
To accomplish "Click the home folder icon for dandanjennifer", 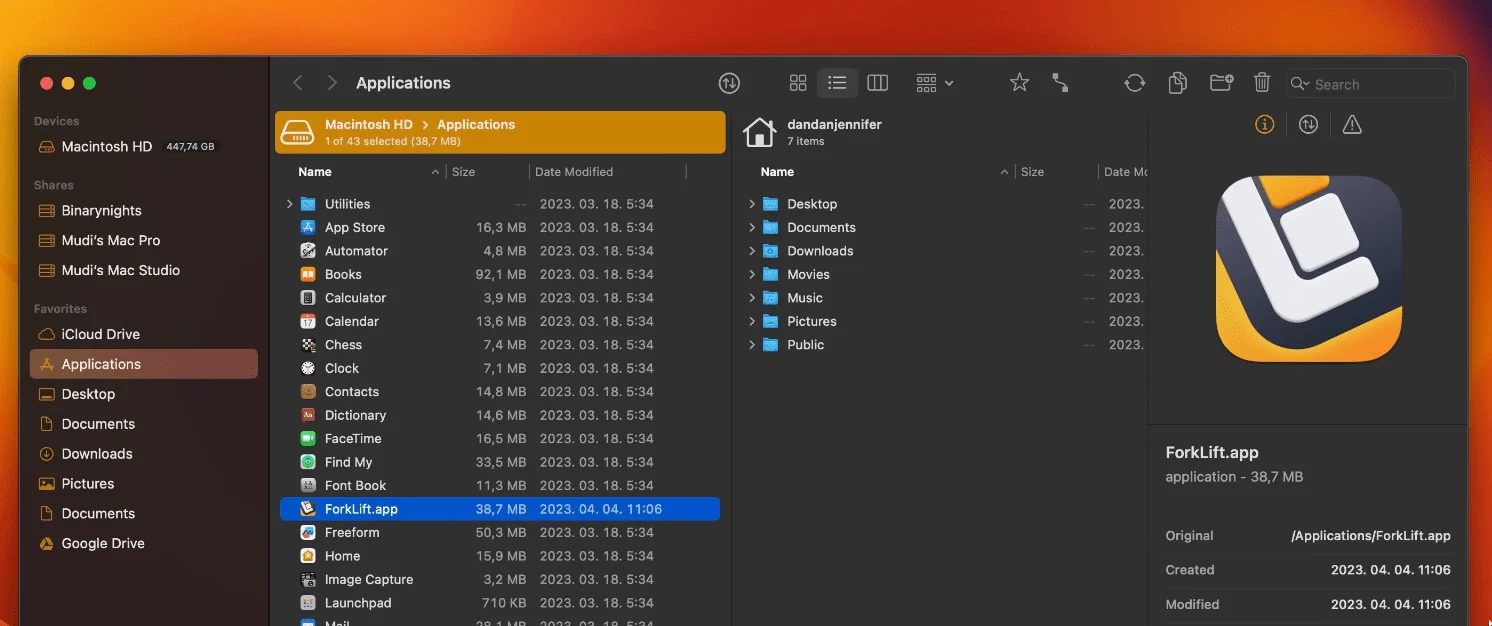I will (x=760, y=132).
